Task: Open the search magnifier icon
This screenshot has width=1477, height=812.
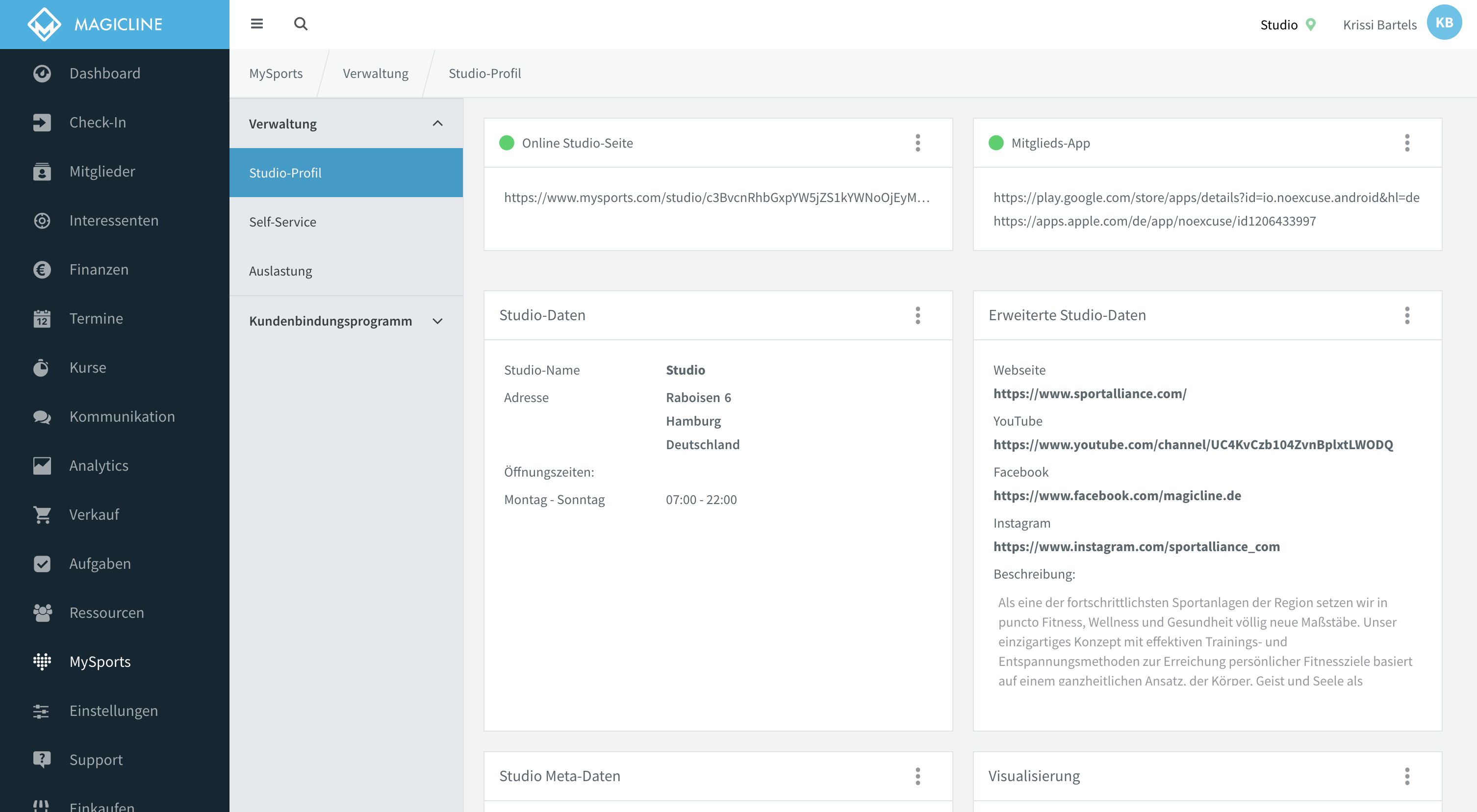Action: click(x=301, y=24)
